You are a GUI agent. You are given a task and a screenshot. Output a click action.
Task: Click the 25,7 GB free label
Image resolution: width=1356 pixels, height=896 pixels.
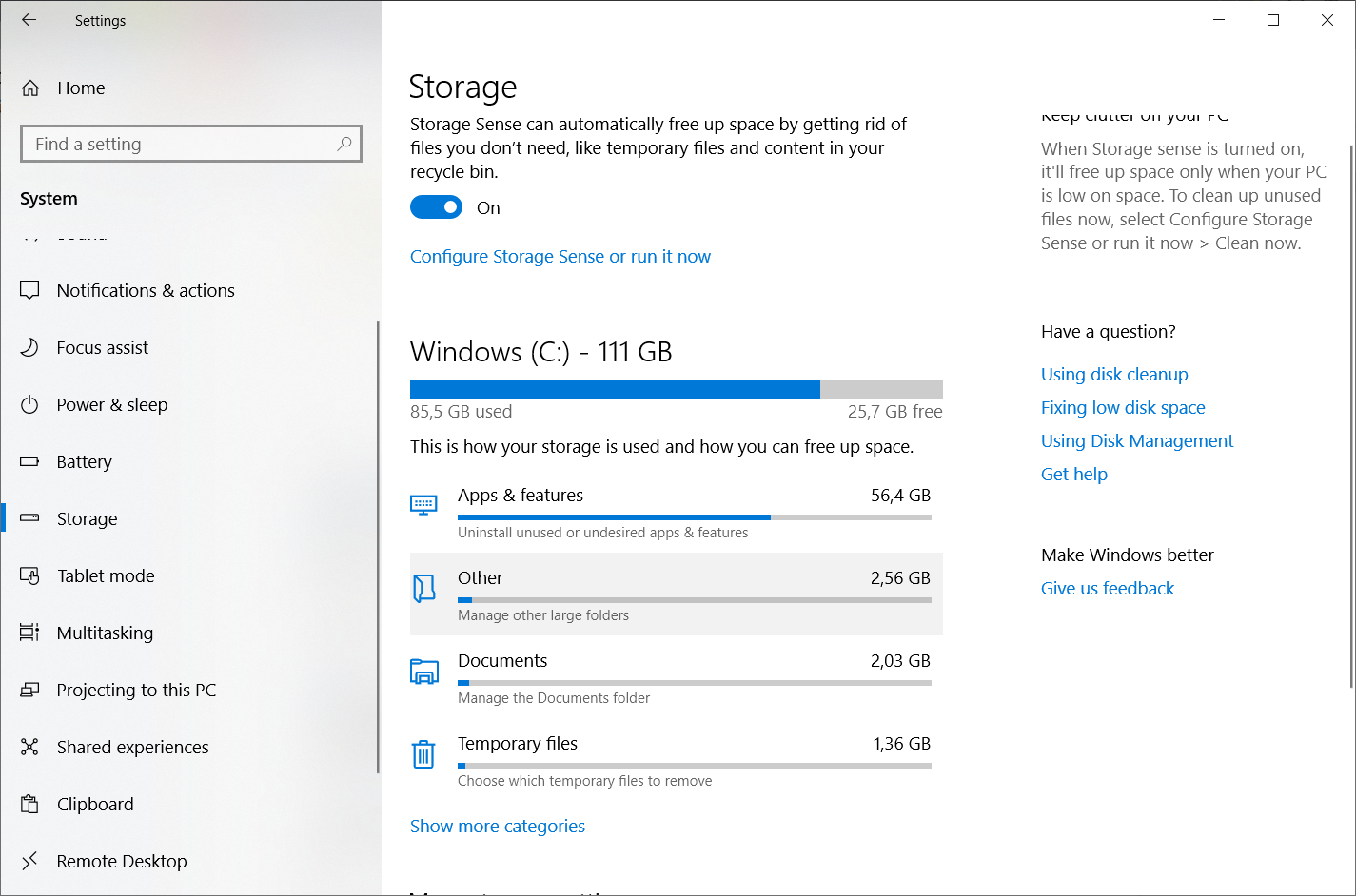895,412
